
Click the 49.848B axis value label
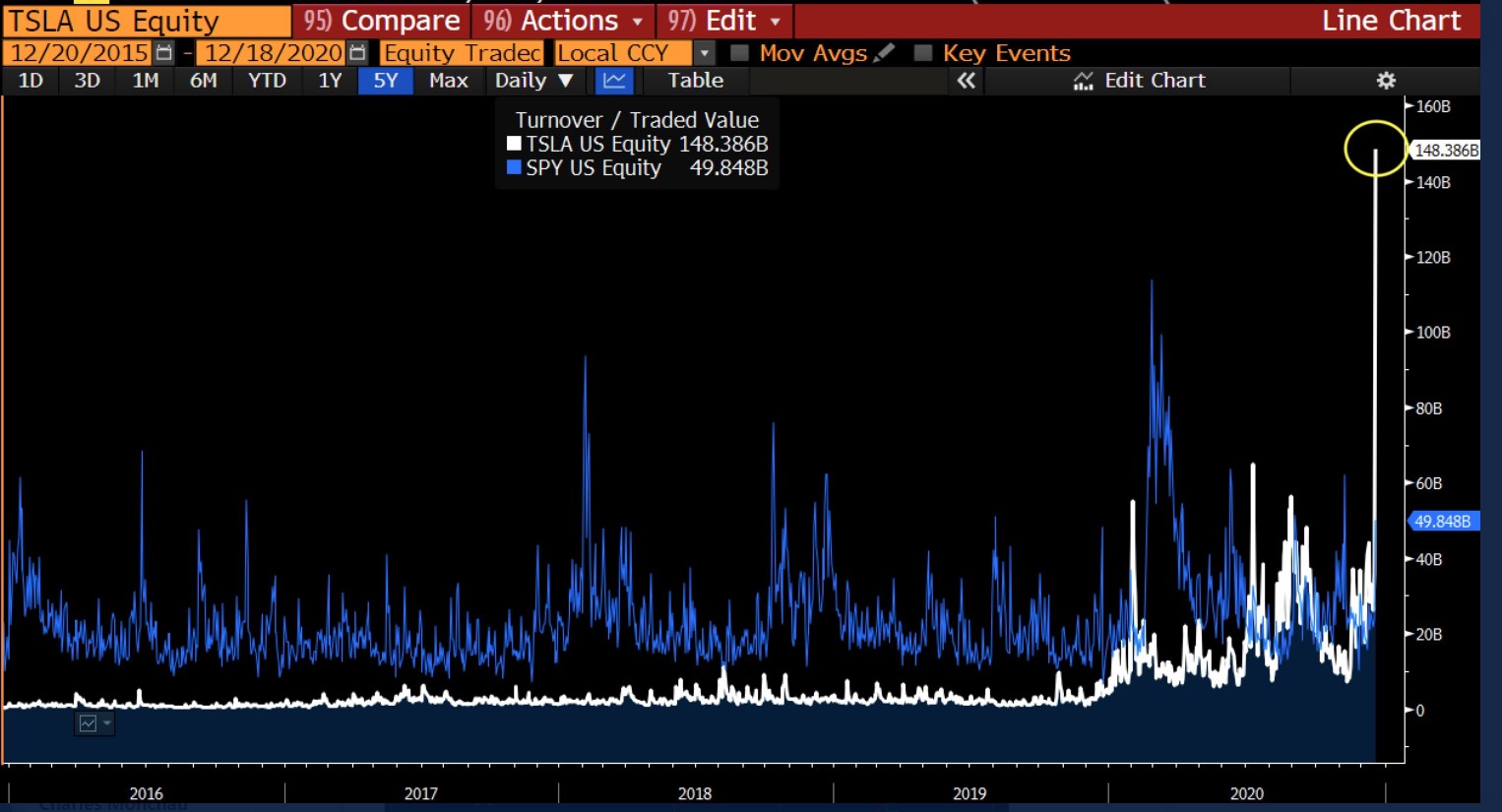point(1443,522)
